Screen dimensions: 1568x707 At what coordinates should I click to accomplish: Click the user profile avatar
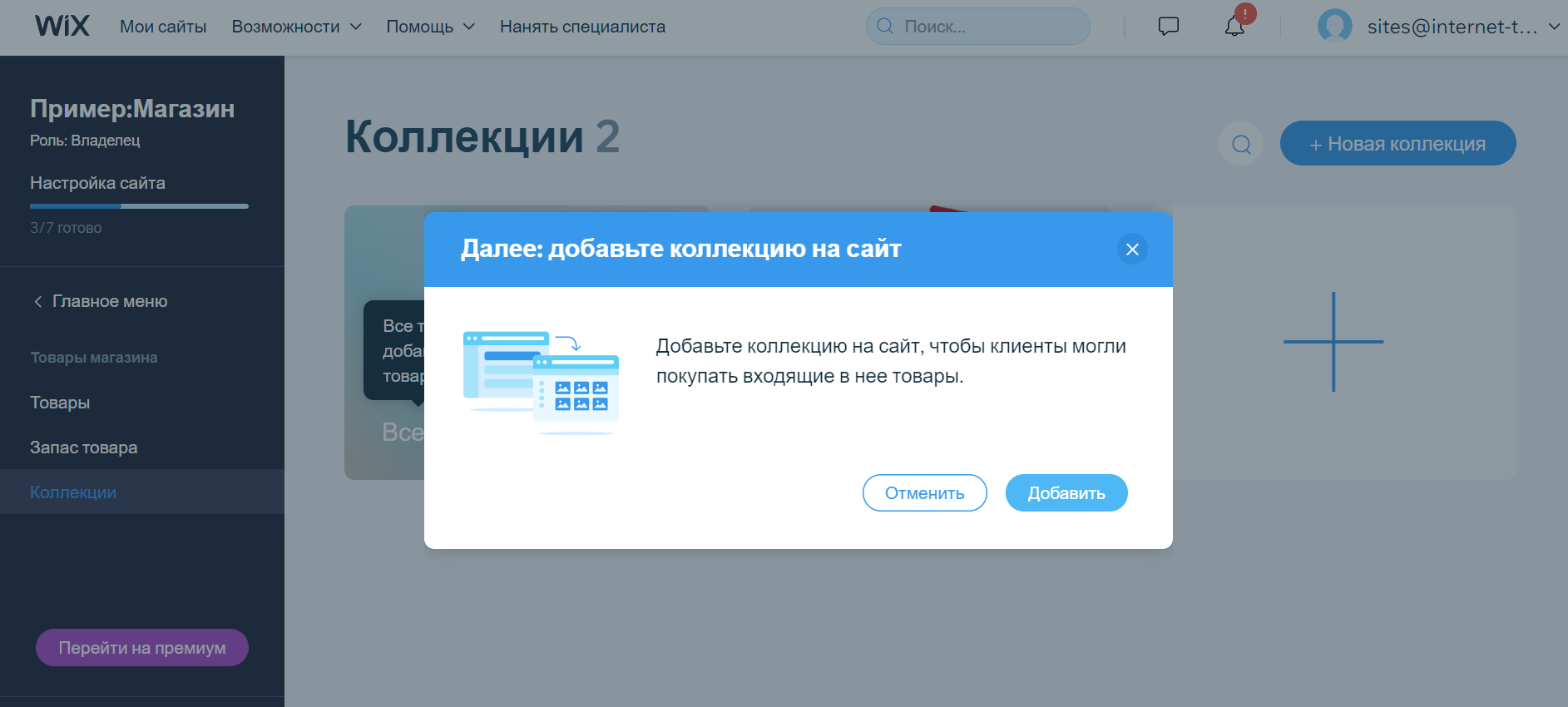pyautogui.click(x=1334, y=27)
